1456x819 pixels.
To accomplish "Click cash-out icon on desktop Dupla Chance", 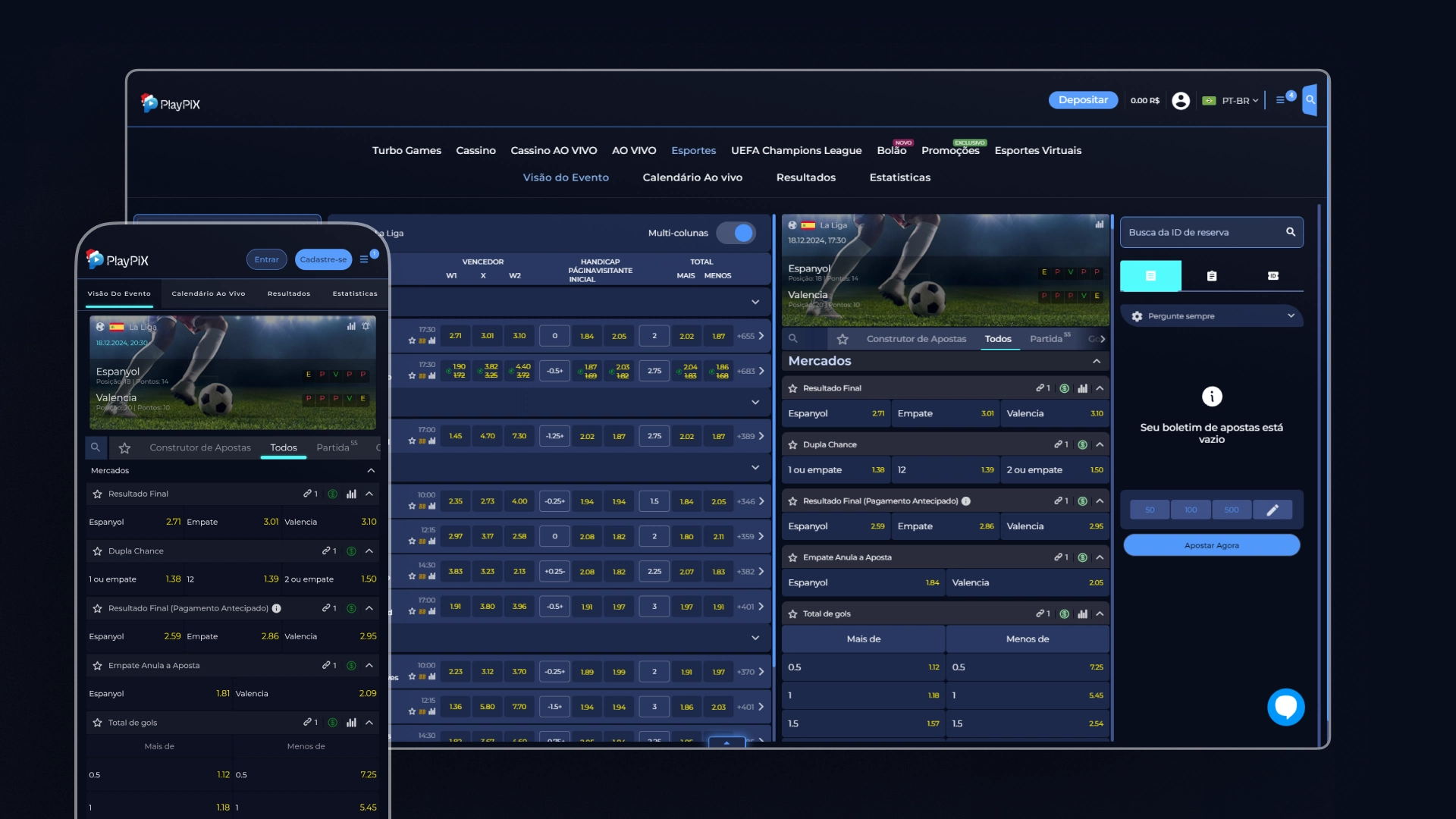I will [x=1082, y=444].
